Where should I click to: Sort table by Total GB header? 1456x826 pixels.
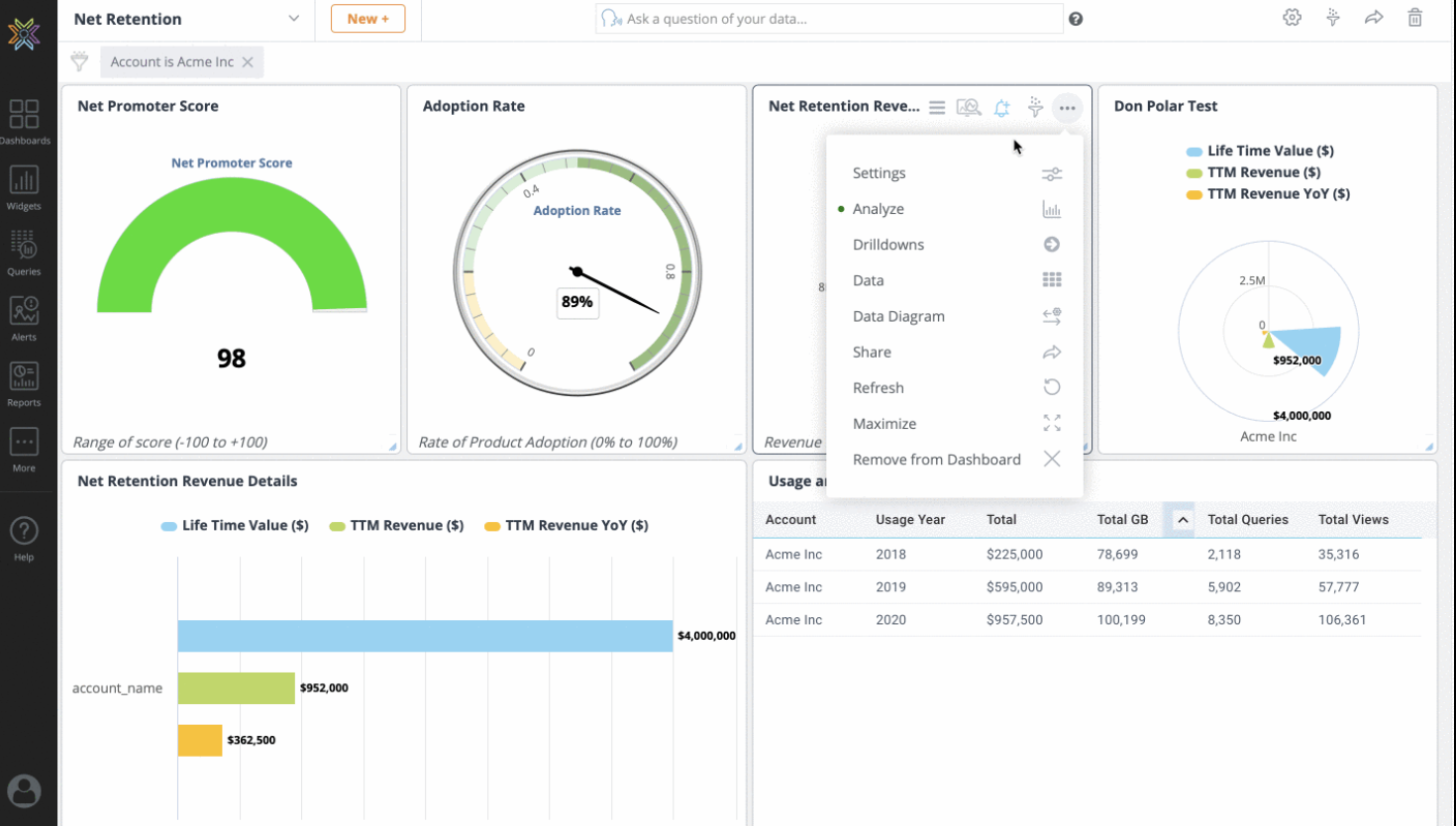[1122, 520]
